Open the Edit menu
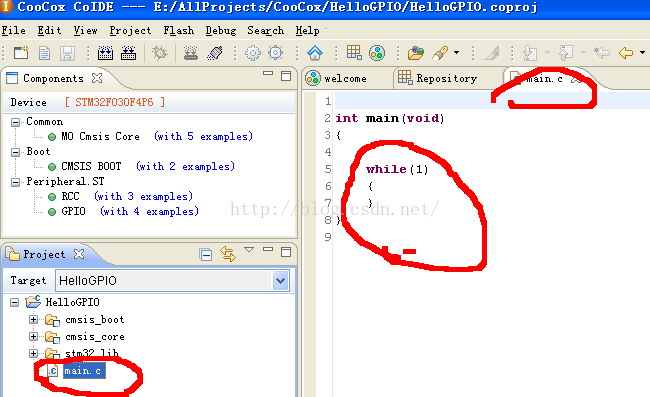 point(49,31)
